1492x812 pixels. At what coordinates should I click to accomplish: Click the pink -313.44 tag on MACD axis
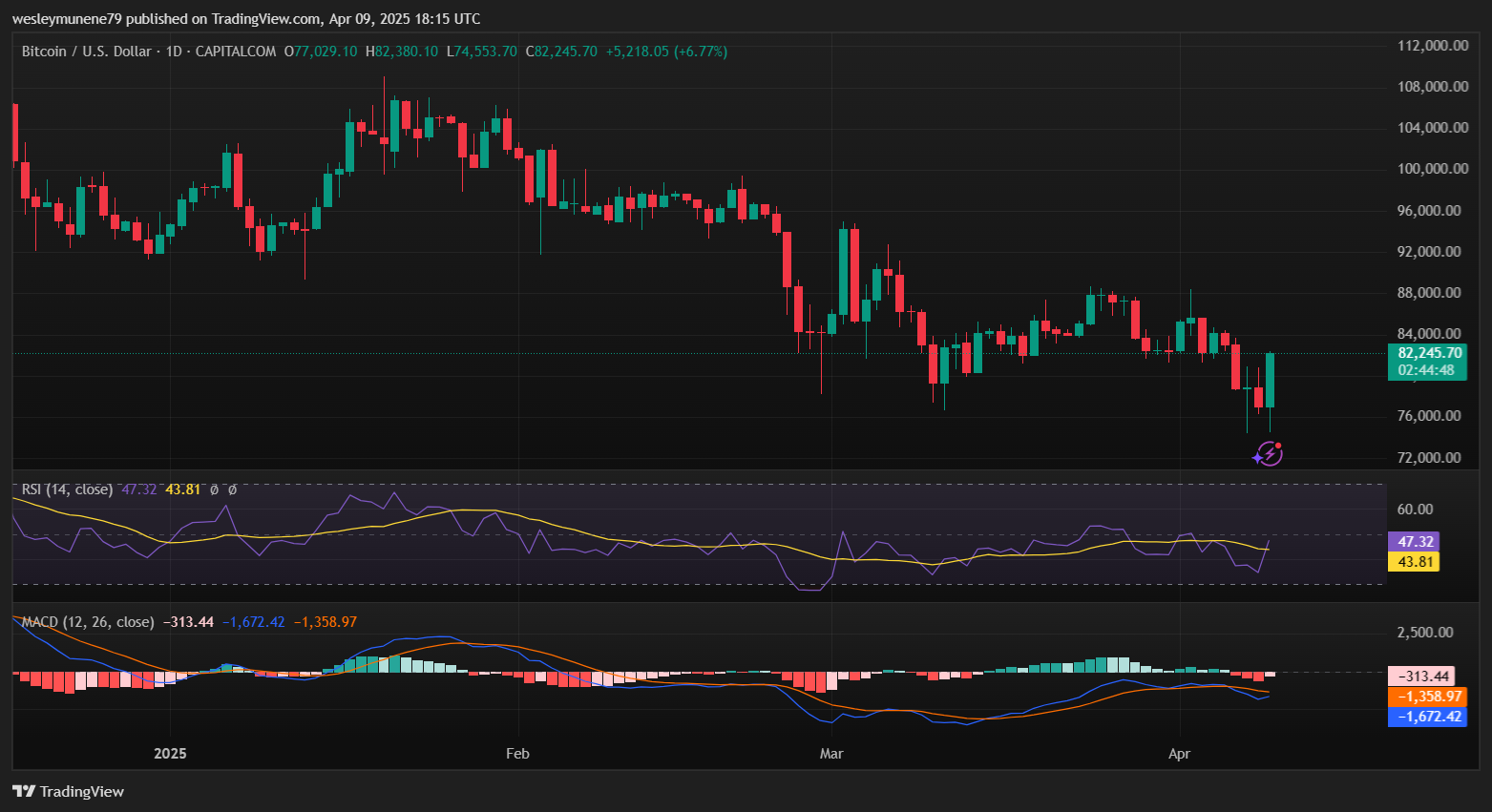[1421, 677]
